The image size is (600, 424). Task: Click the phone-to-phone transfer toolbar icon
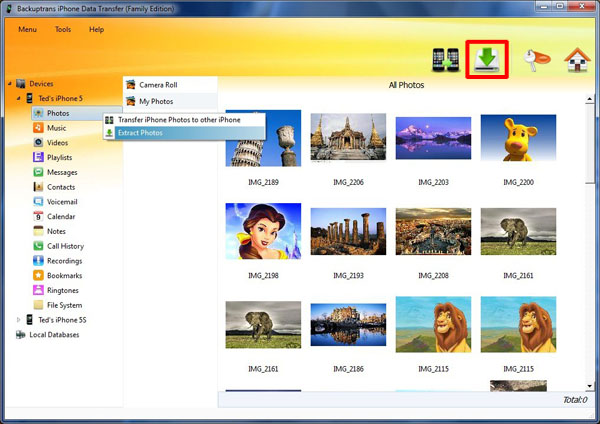446,60
